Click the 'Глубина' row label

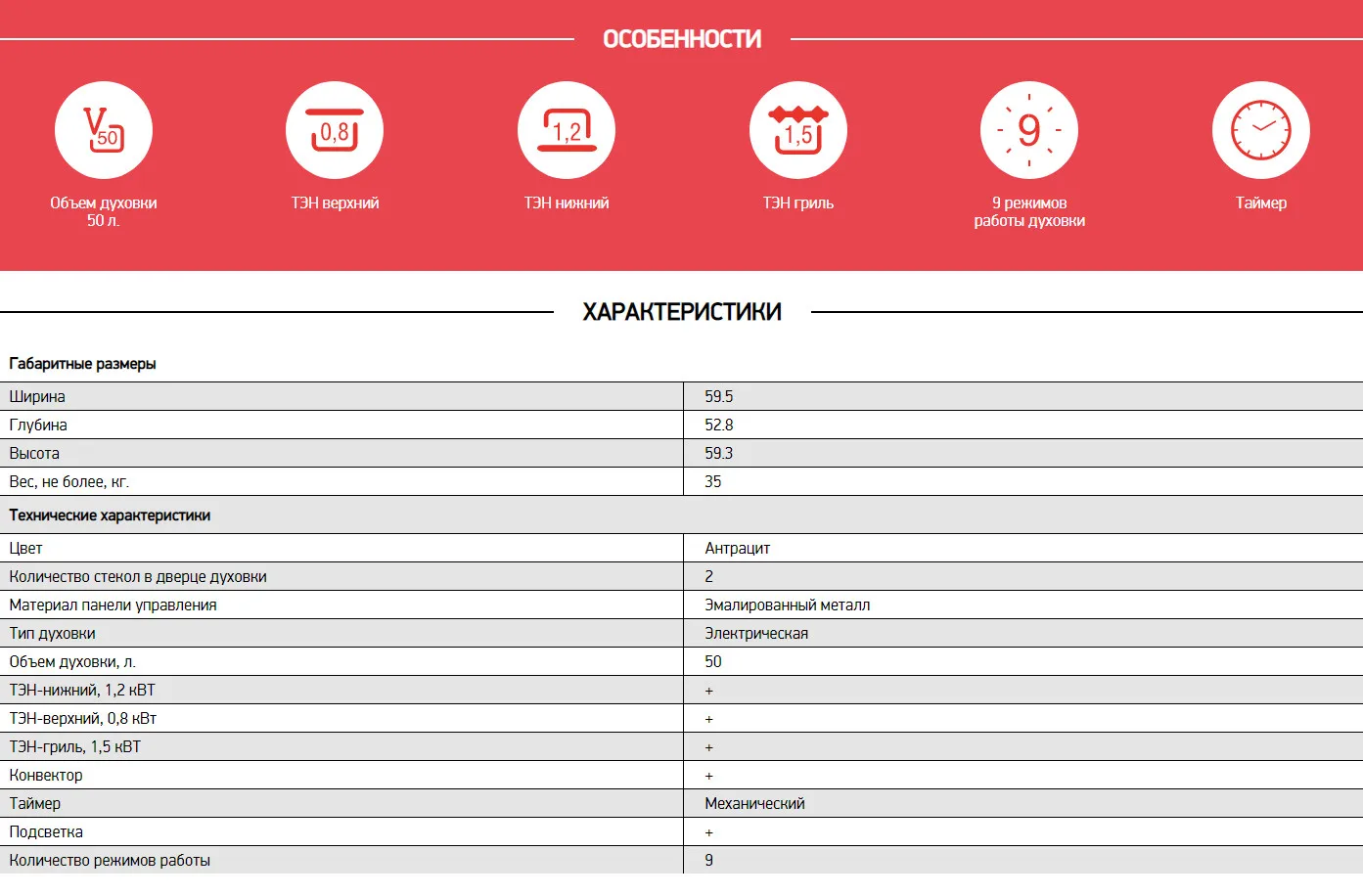(x=38, y=425)
